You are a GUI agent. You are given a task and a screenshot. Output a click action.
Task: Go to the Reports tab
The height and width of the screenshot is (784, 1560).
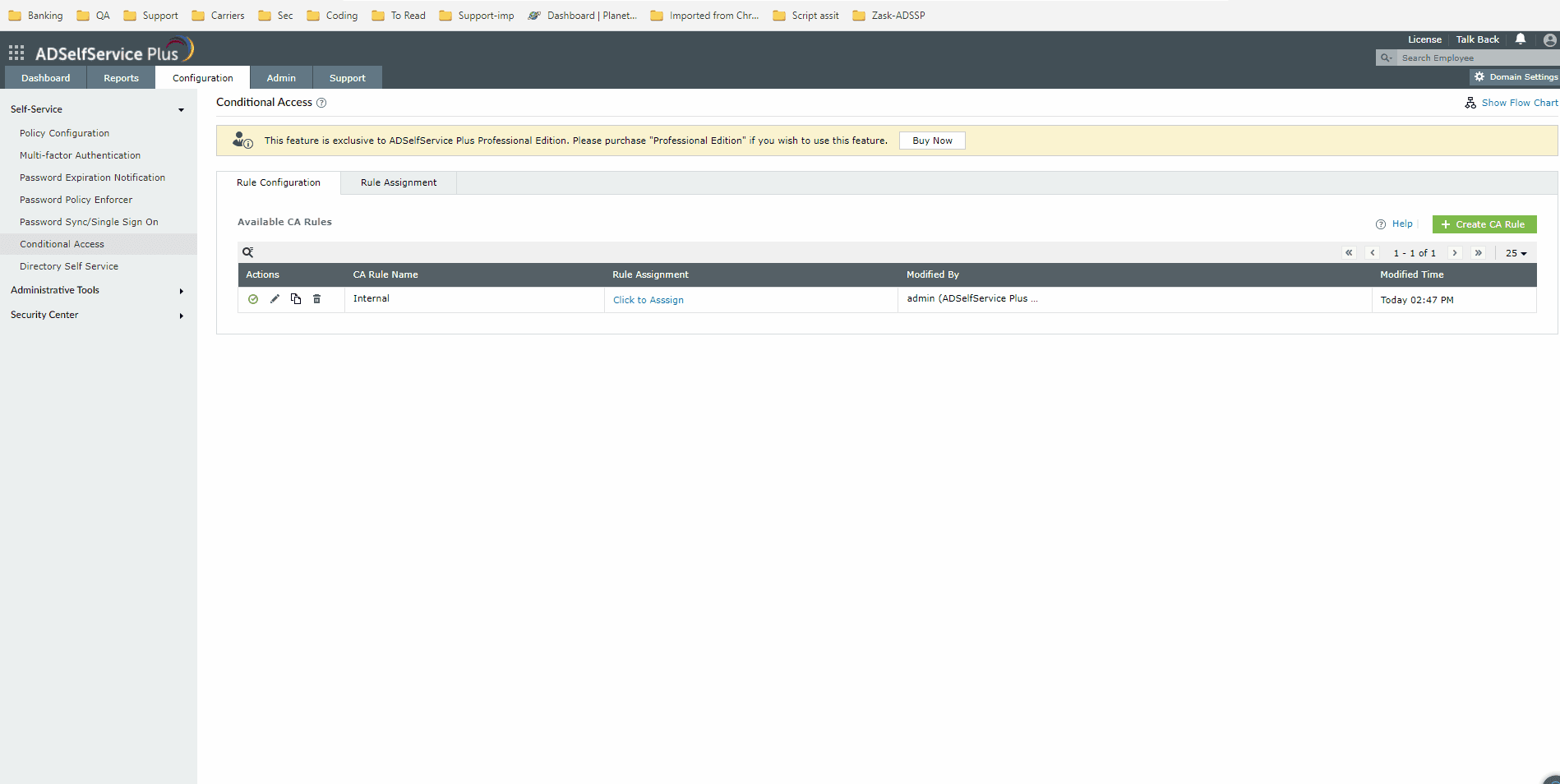pyautogui.click(x=121, y=77)
